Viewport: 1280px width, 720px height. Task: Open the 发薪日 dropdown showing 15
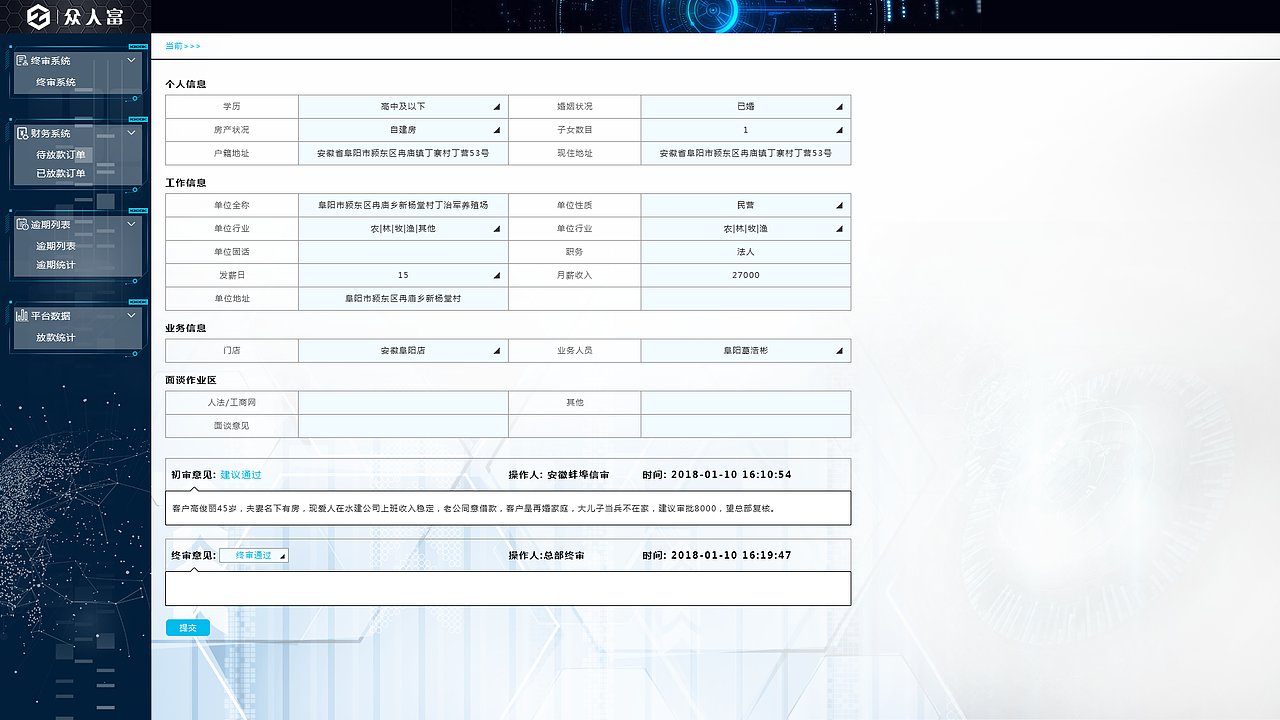(x=403, y=275)
